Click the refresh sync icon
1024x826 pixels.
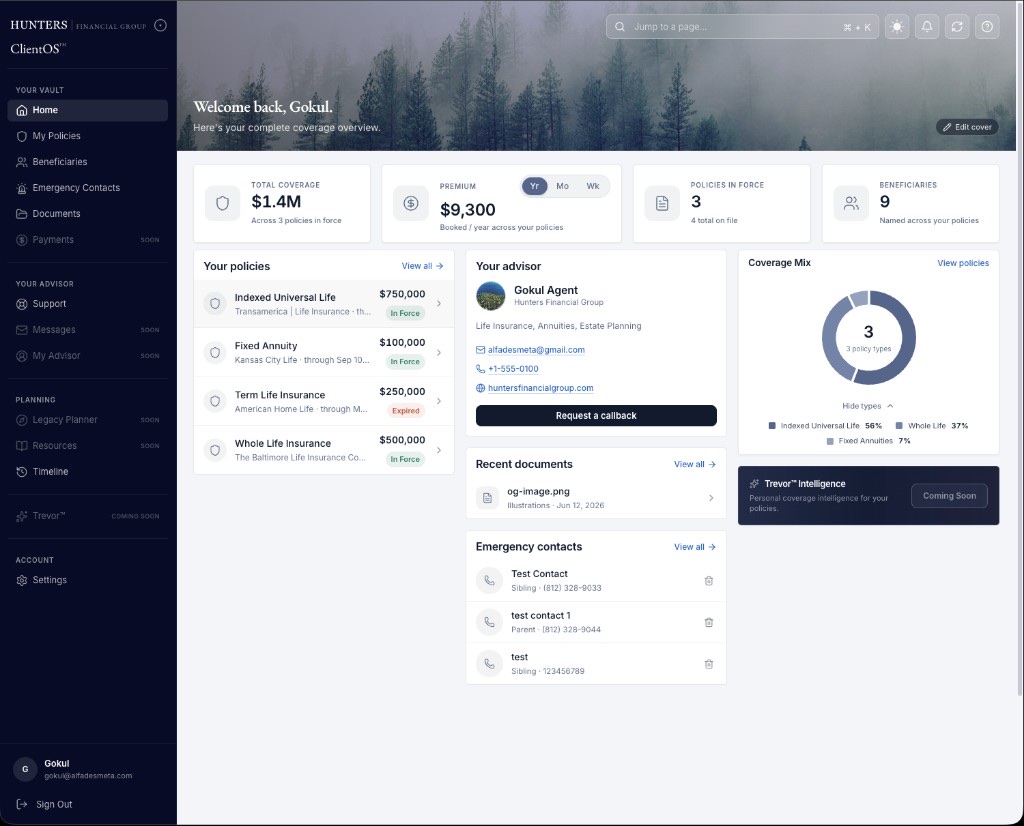pos(957,27)
